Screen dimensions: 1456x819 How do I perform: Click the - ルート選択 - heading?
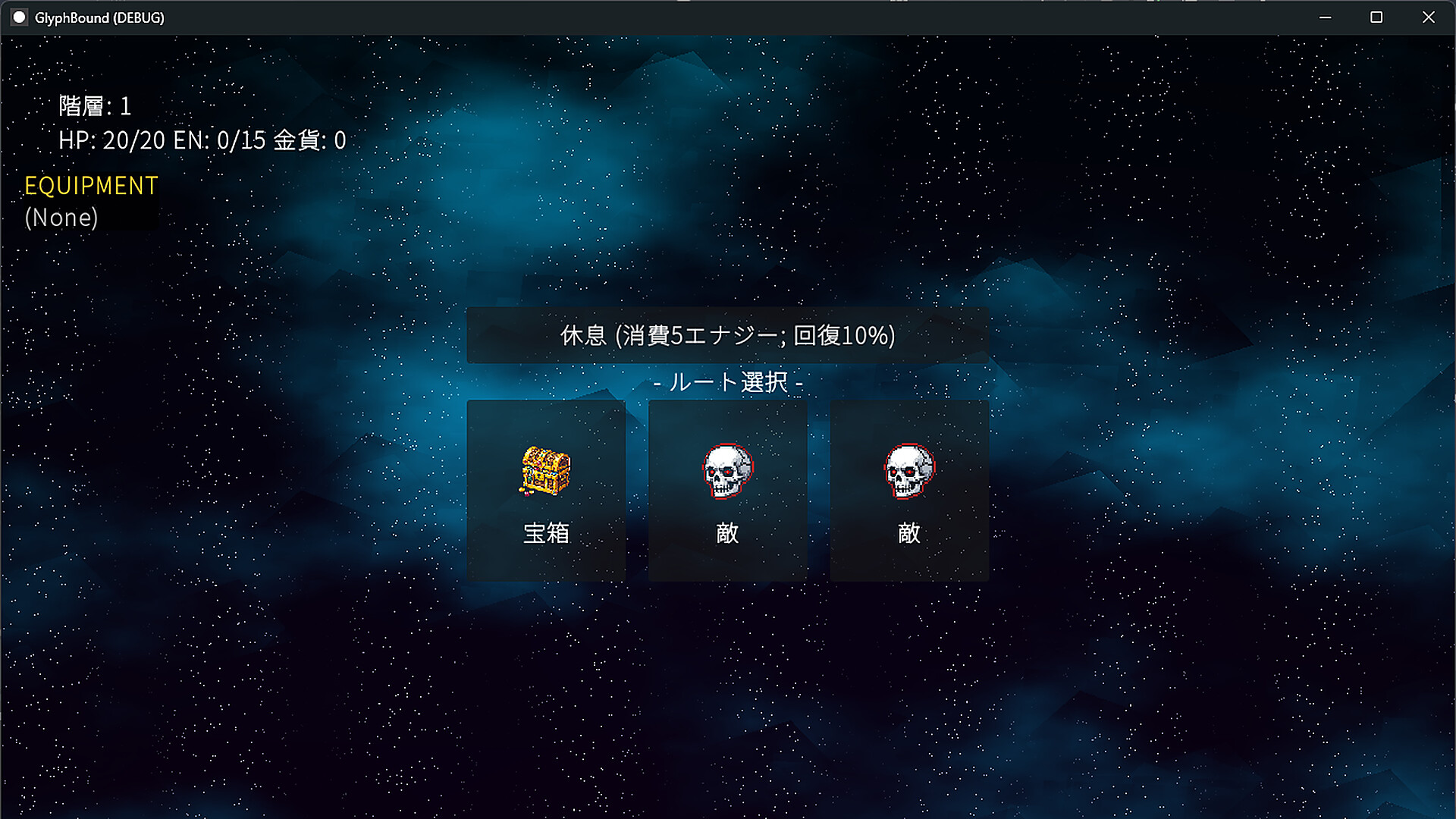click(727, 383)
